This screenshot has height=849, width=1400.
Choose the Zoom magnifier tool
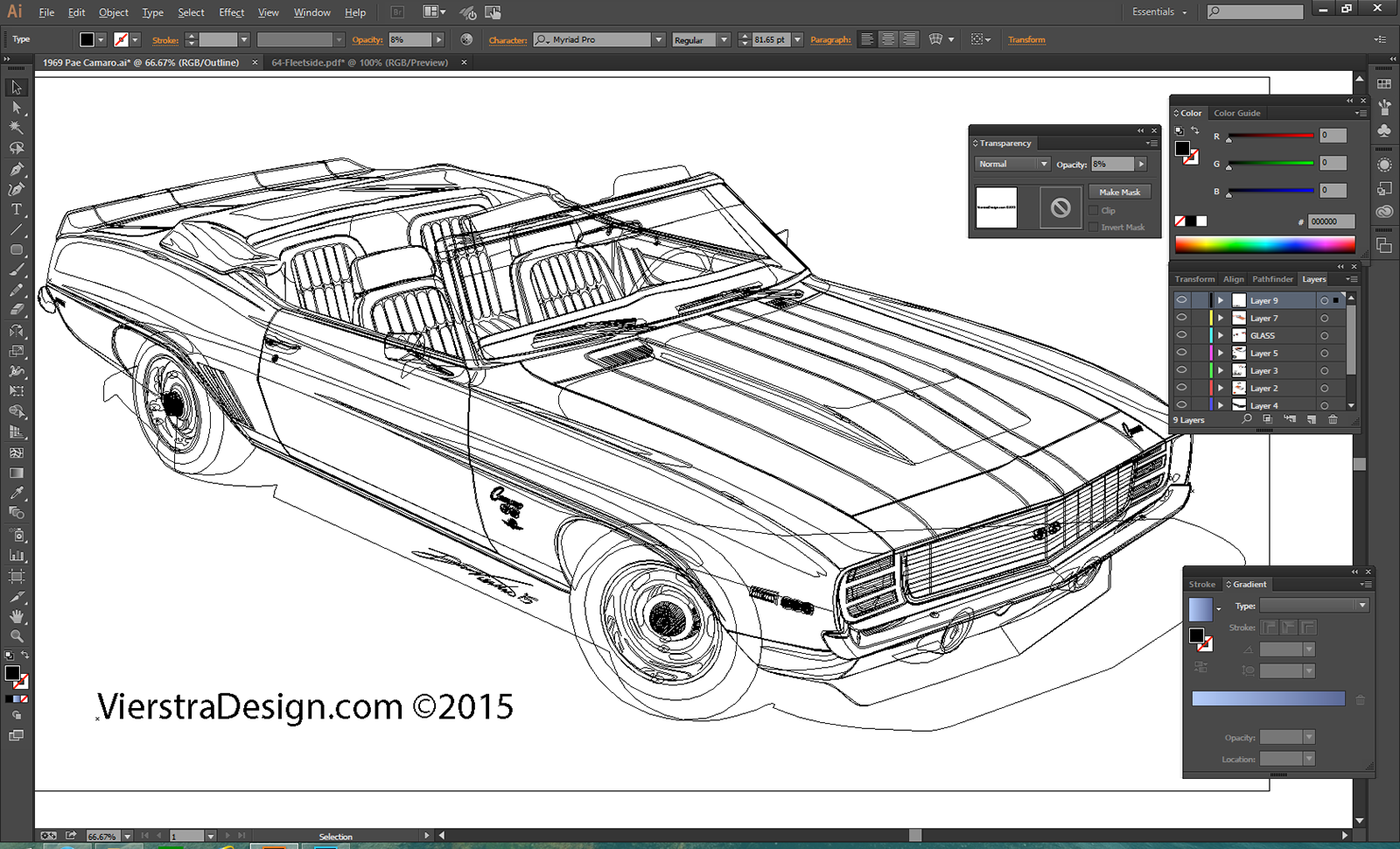[16, 636]
